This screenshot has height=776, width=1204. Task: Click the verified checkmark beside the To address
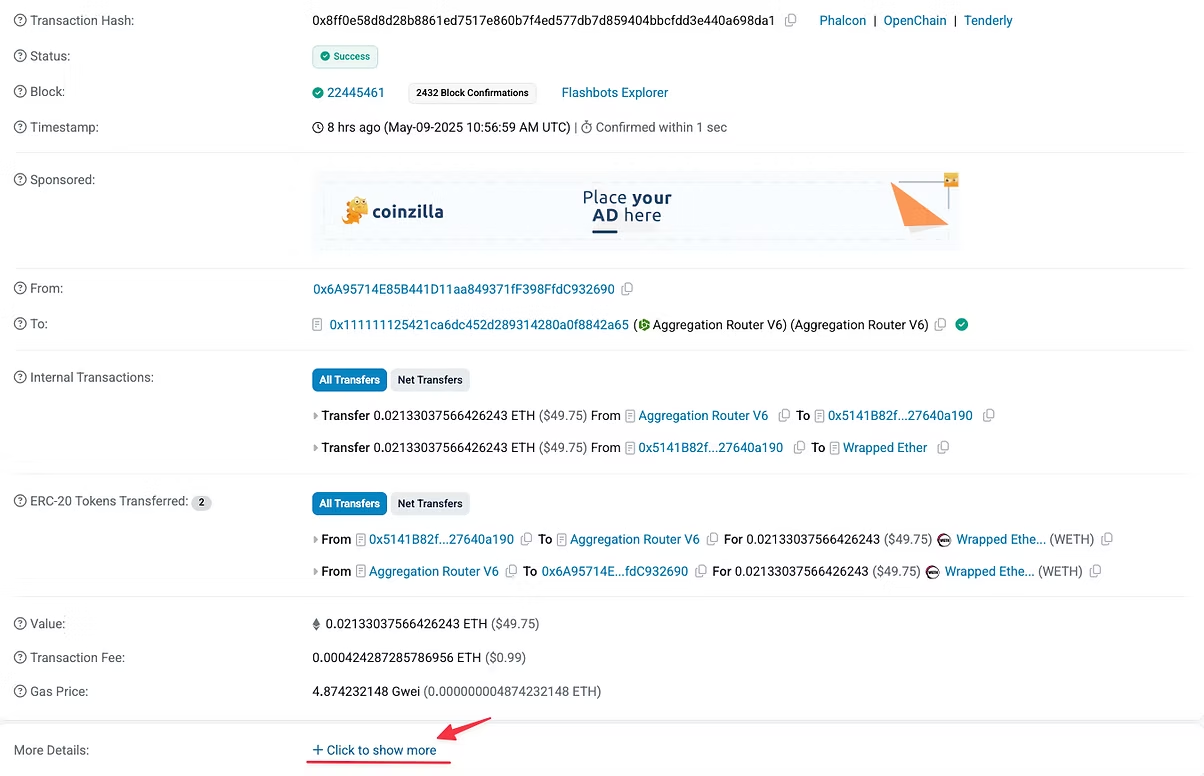[x=961, y=324]
